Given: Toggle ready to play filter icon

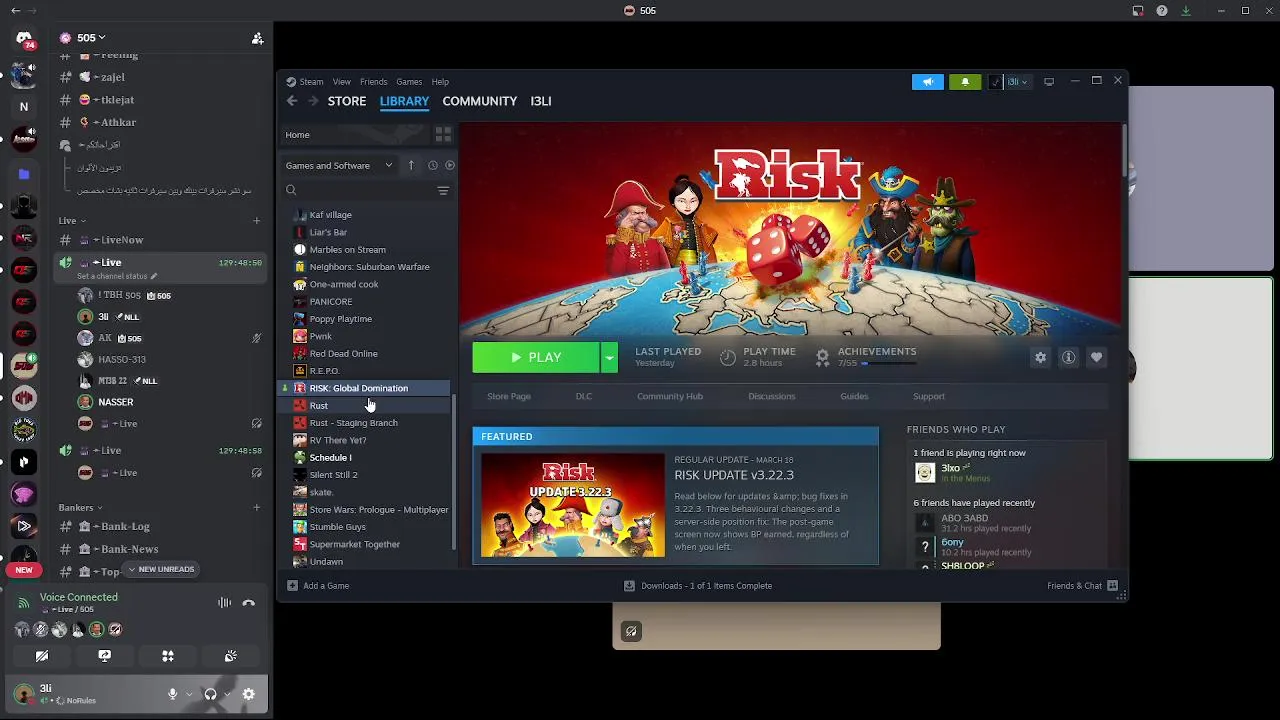Looking at the screenshot, I should click(x=450, y=165).
